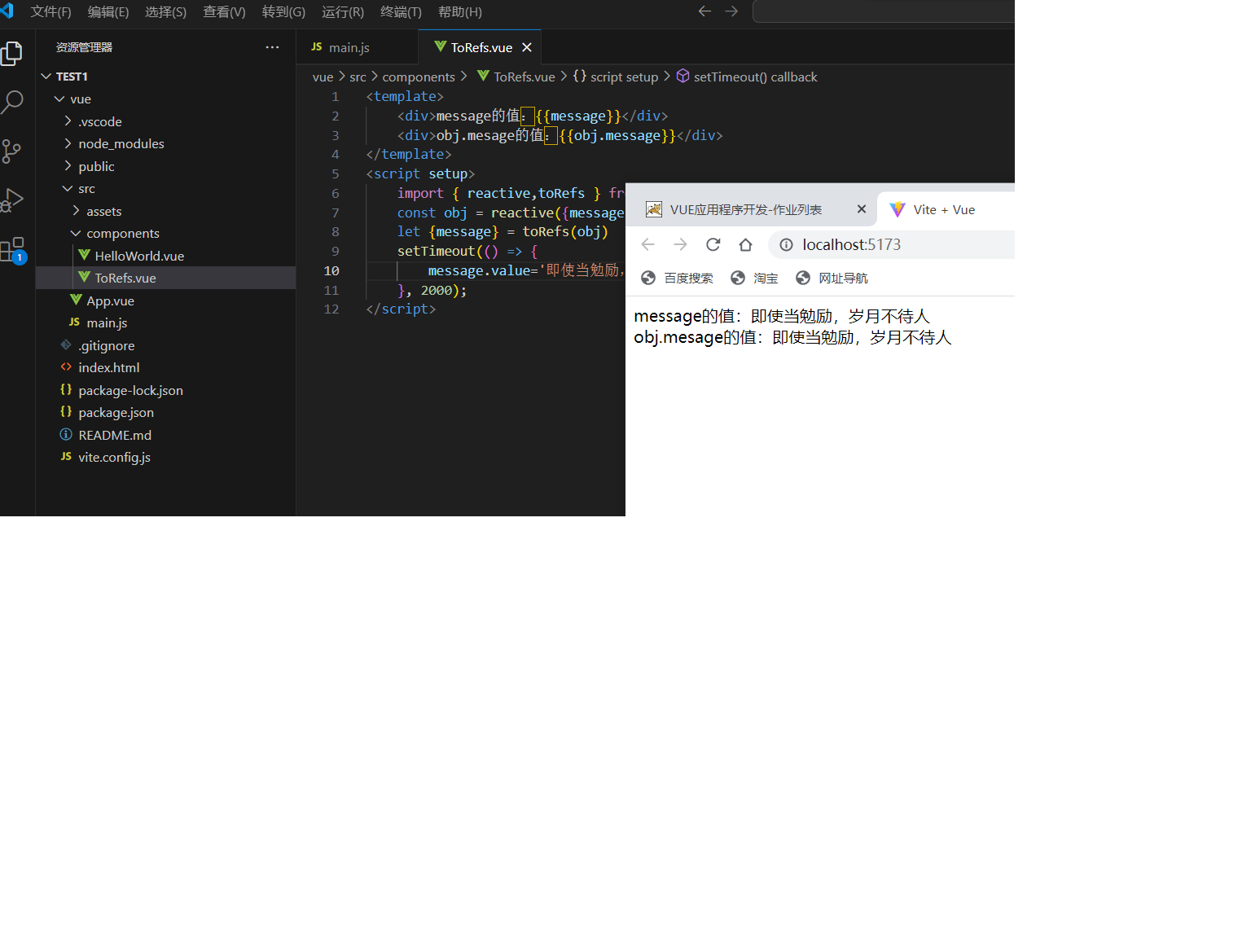Open the 终端(T) menu
This screenshot has height=952, width=1251.
401,11
